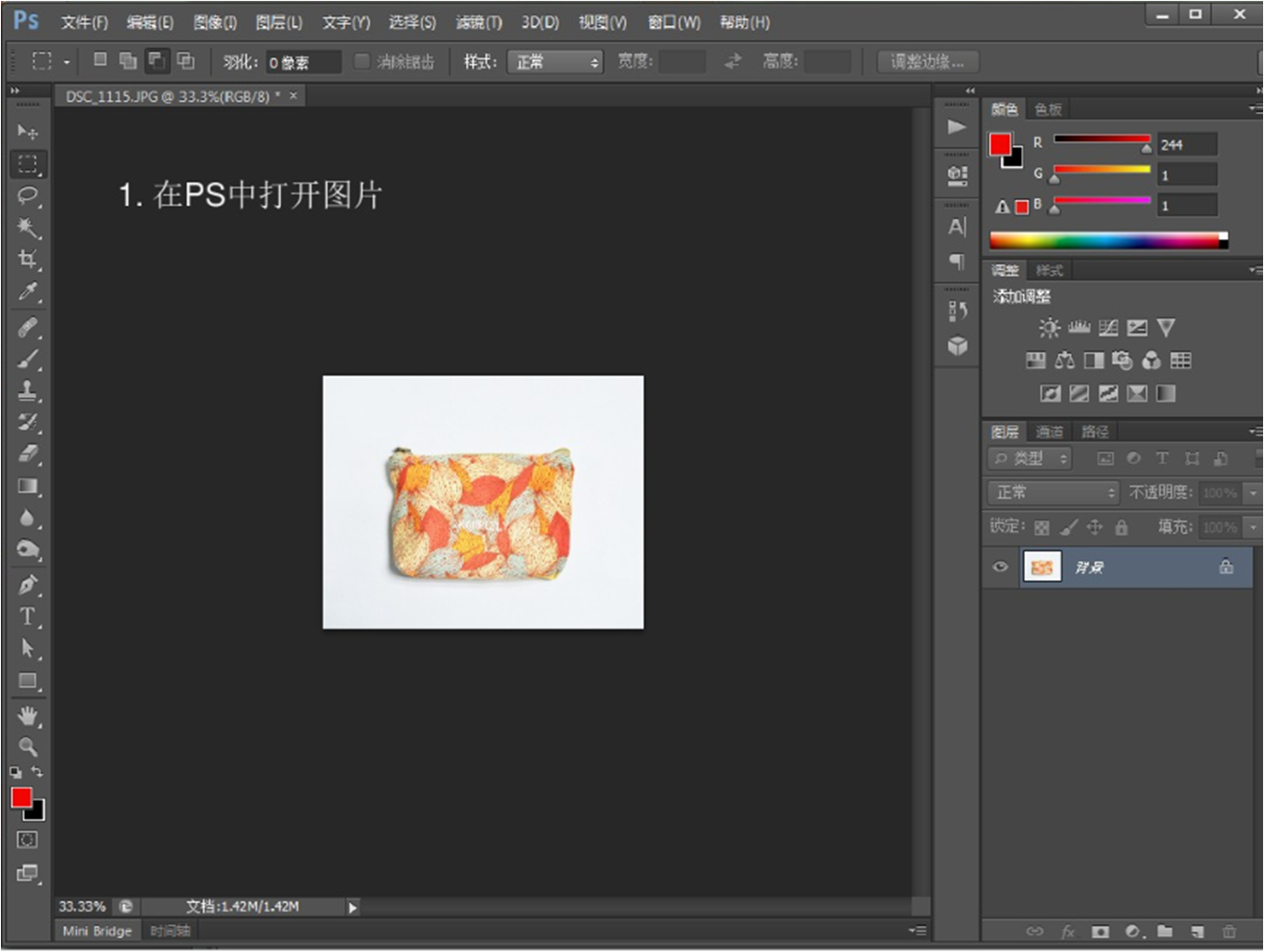
Task: Switch to the 通道 channels tab
Action: (x=1049, y=431)
